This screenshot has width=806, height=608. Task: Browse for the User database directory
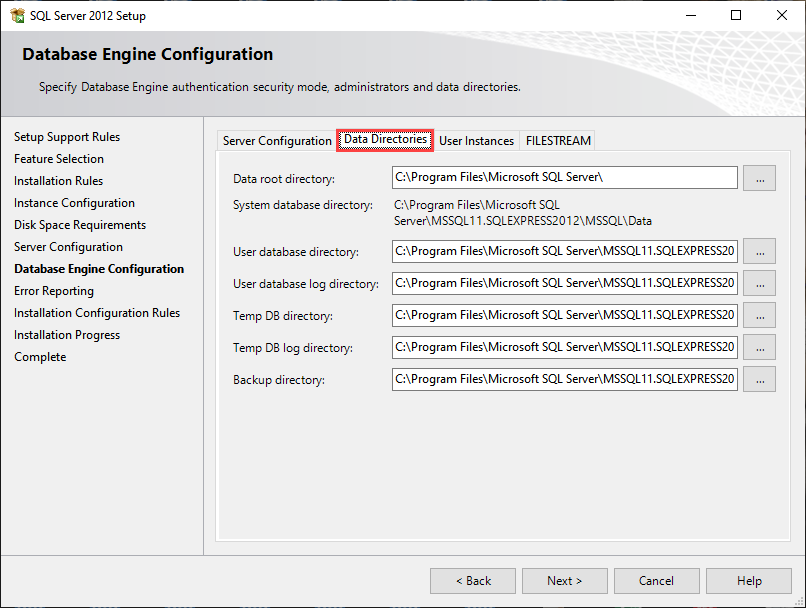(x=760, y=251)
